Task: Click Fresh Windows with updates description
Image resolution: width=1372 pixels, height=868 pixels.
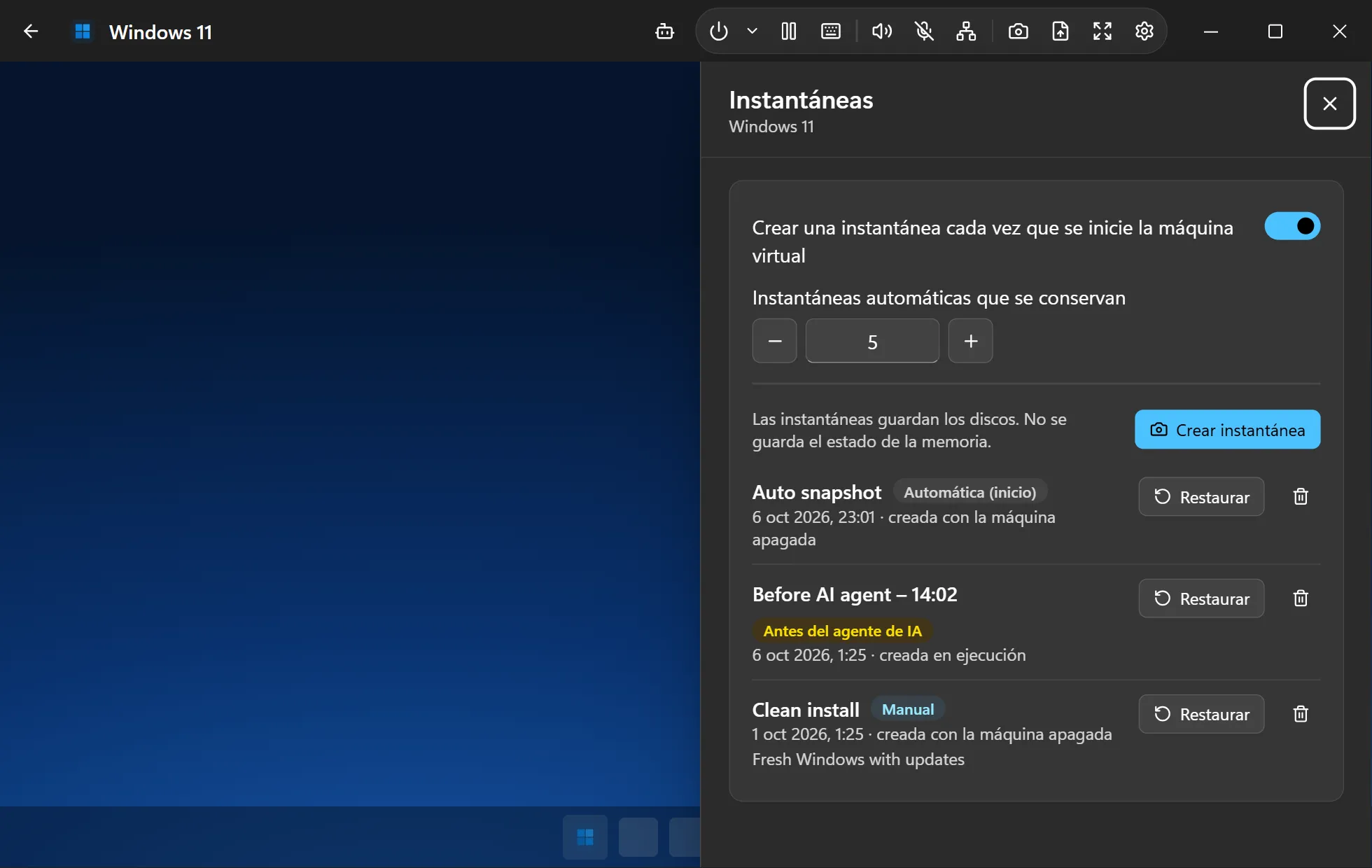Action: coord(858,759)
